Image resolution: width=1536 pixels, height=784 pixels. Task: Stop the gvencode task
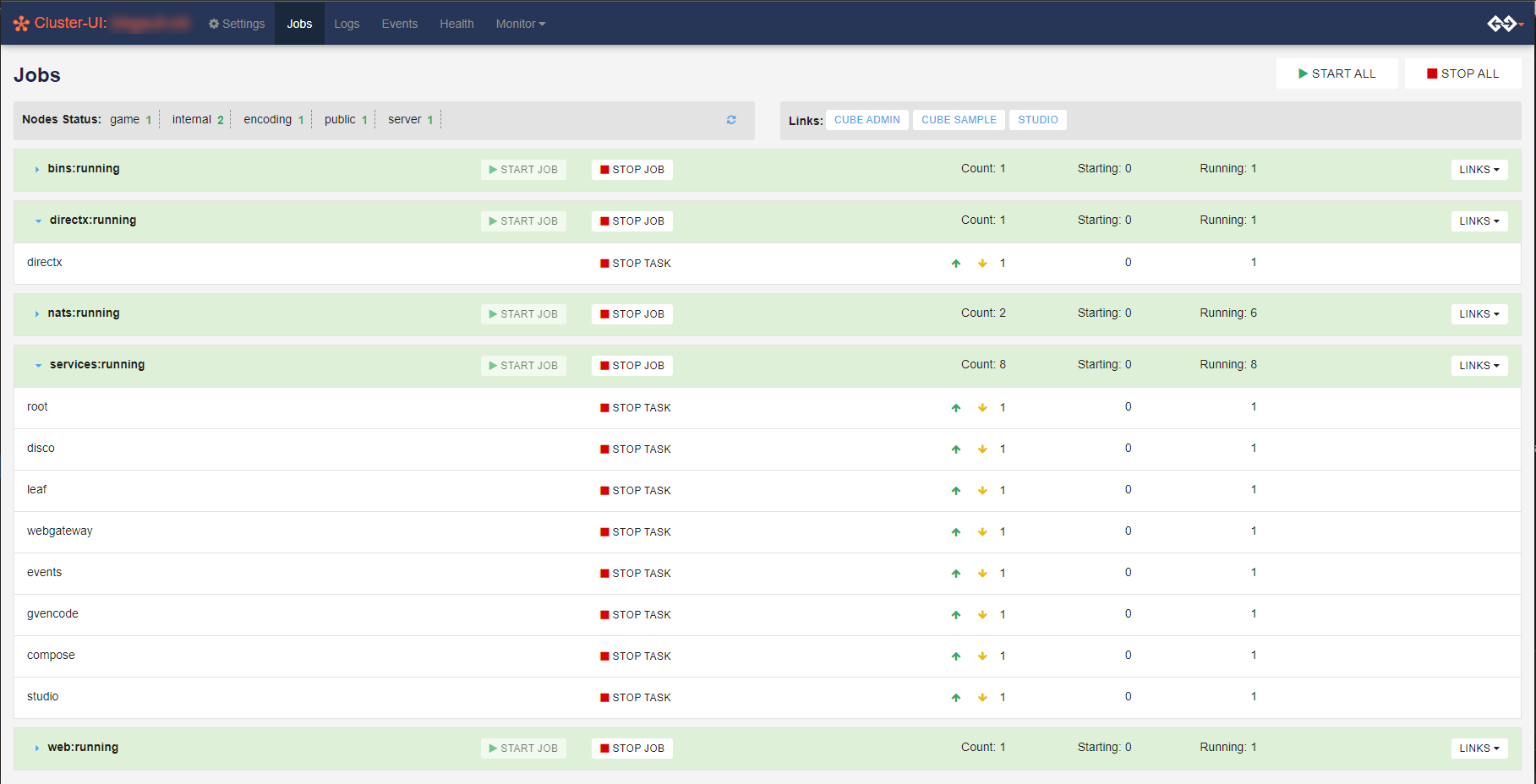tap(636, 615)
